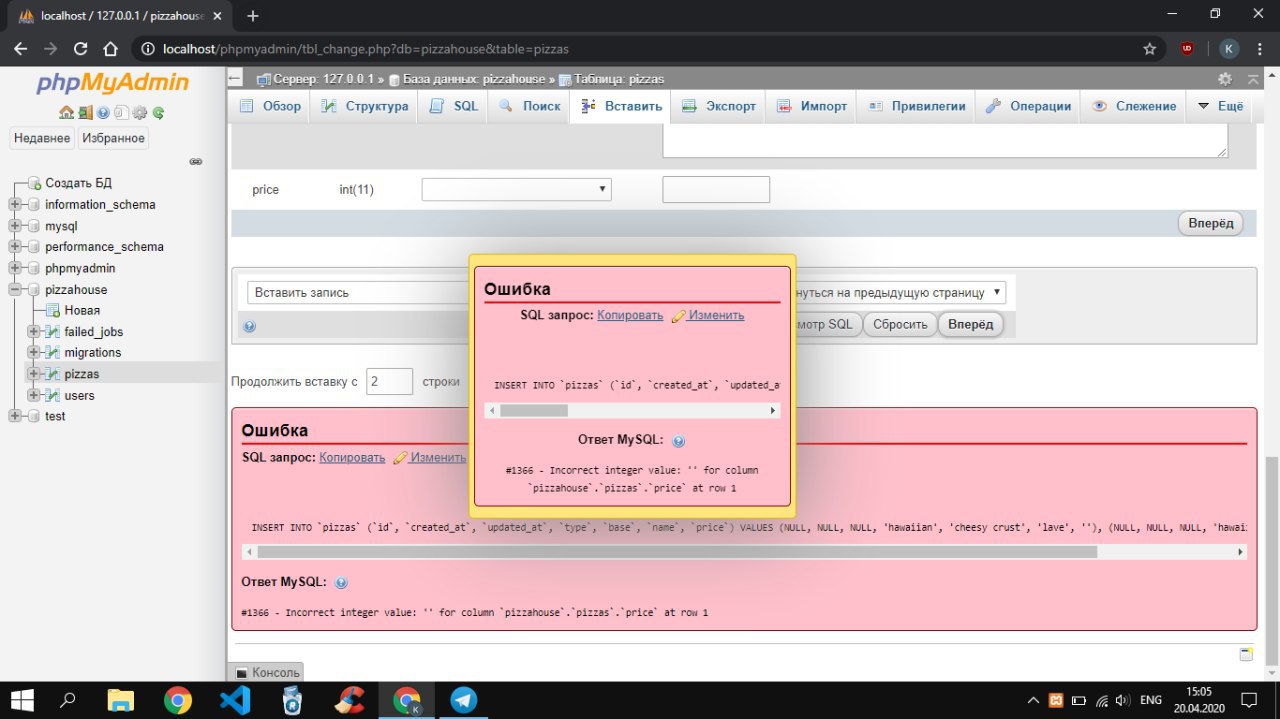Click the browser address bar

tap(640, 48)
